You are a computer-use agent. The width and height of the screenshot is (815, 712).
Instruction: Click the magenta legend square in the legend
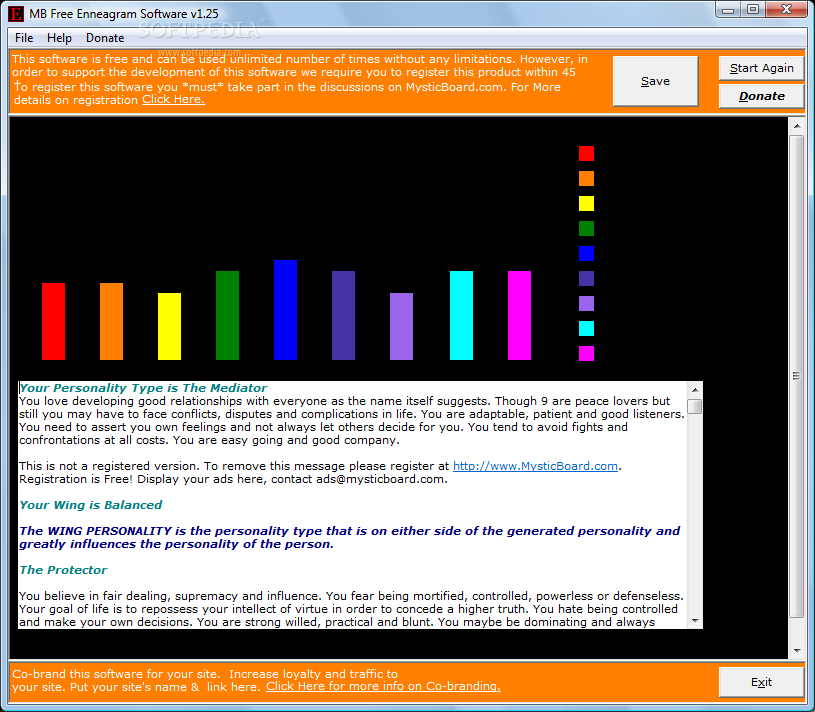[586, 353]
